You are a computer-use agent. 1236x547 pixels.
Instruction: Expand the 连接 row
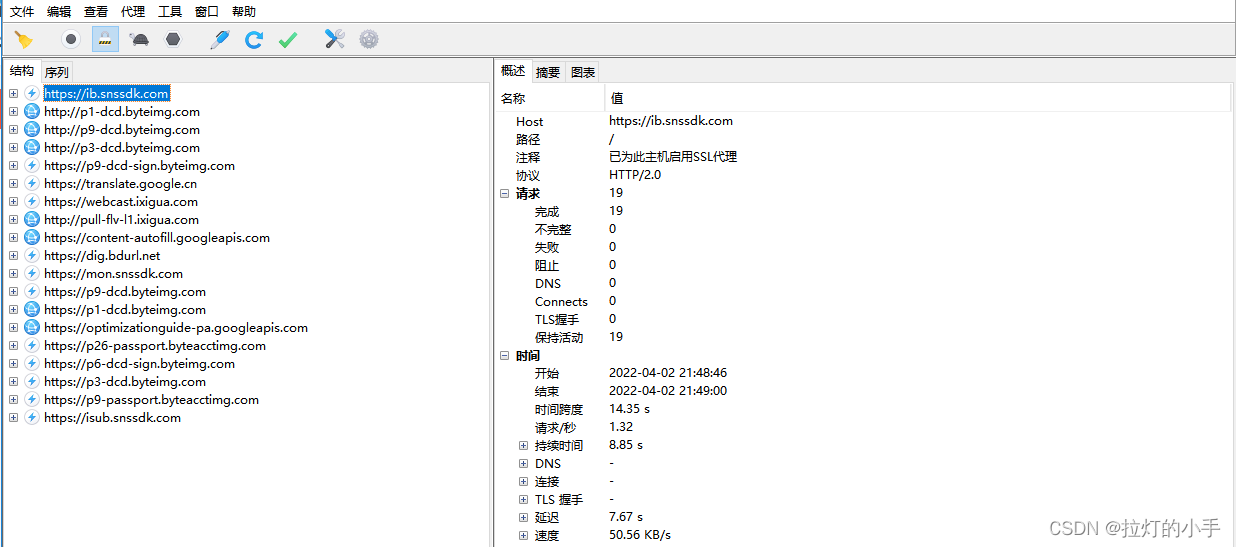click(523, 481)
